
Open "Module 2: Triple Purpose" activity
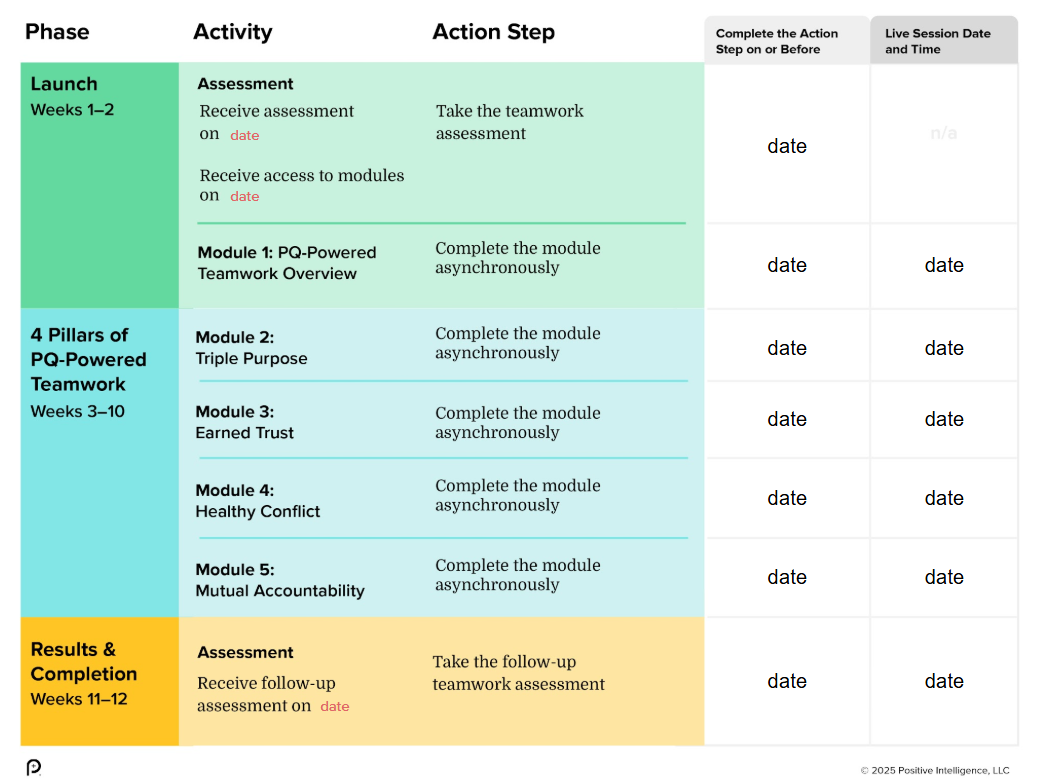coord(251,348)
